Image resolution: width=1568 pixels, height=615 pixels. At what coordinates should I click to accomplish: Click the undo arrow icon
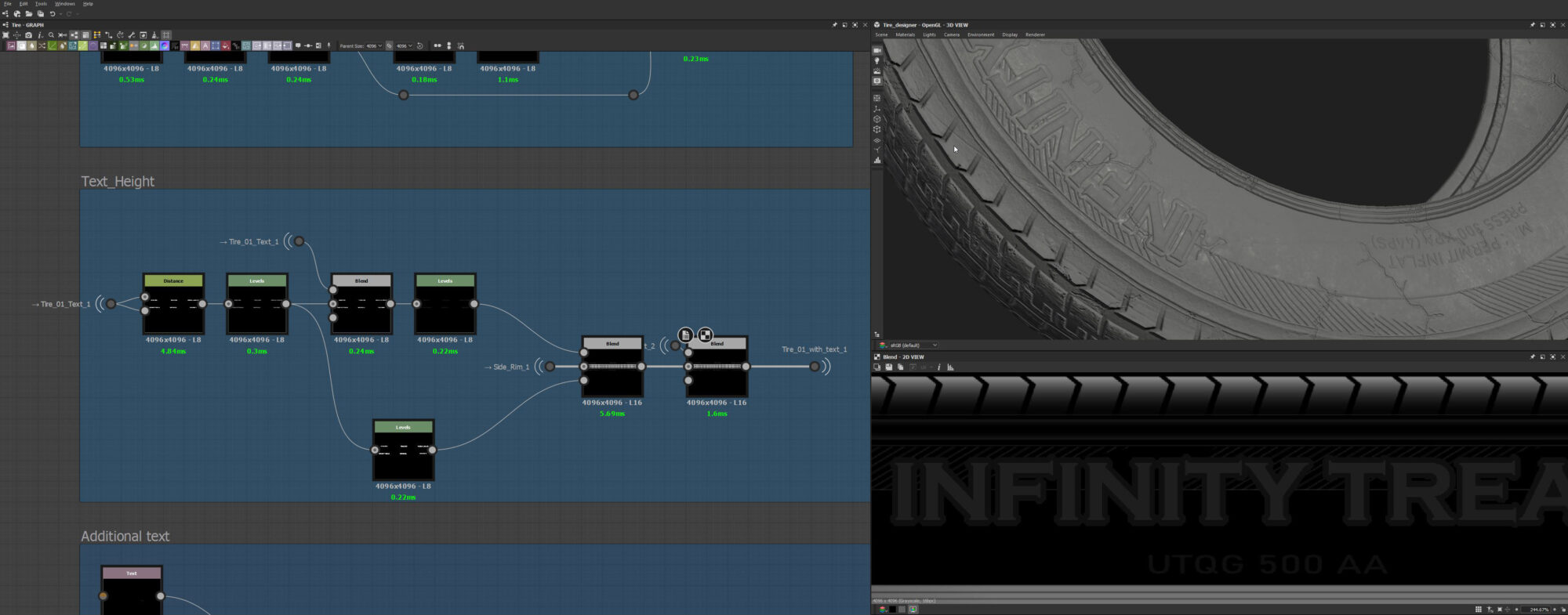[53, 14]
